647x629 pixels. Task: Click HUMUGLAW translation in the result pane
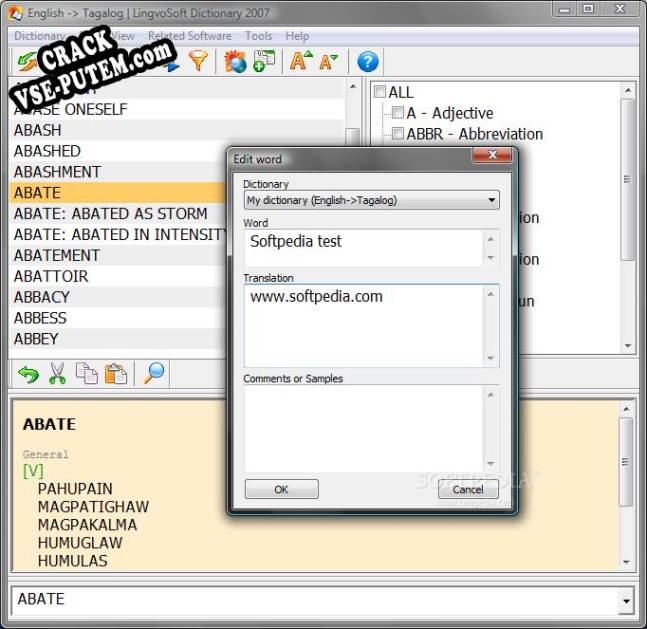point(80,543)
